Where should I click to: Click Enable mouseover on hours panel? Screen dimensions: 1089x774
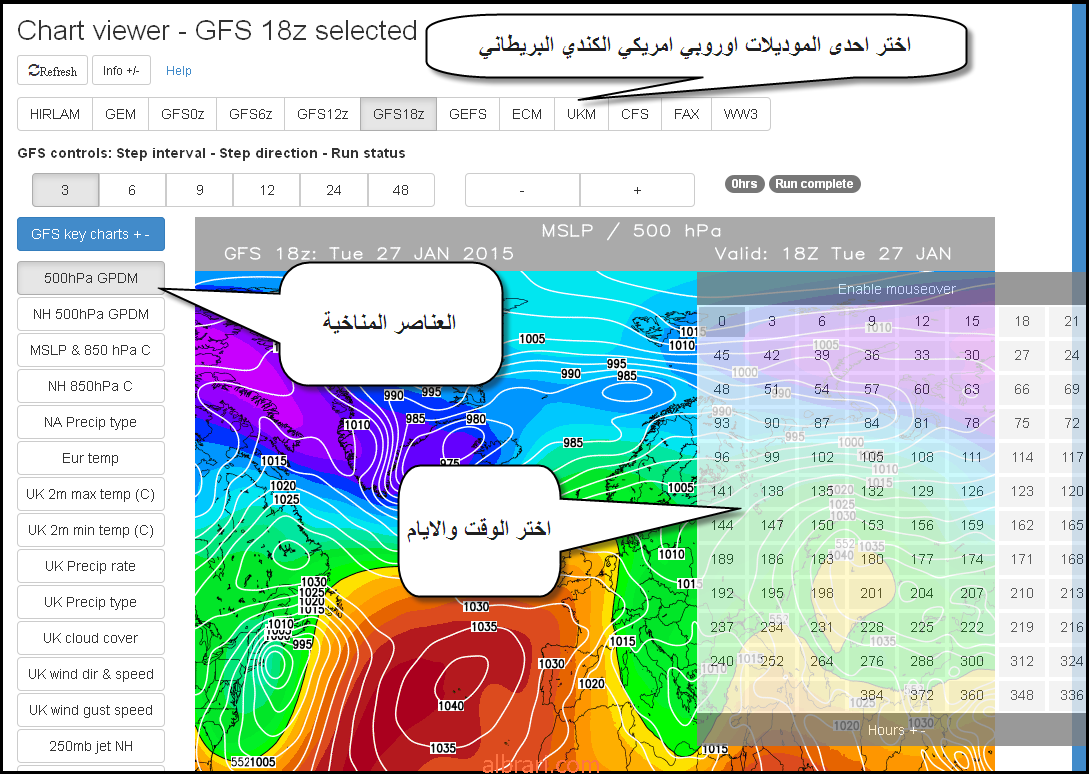(x=897, y=289)
